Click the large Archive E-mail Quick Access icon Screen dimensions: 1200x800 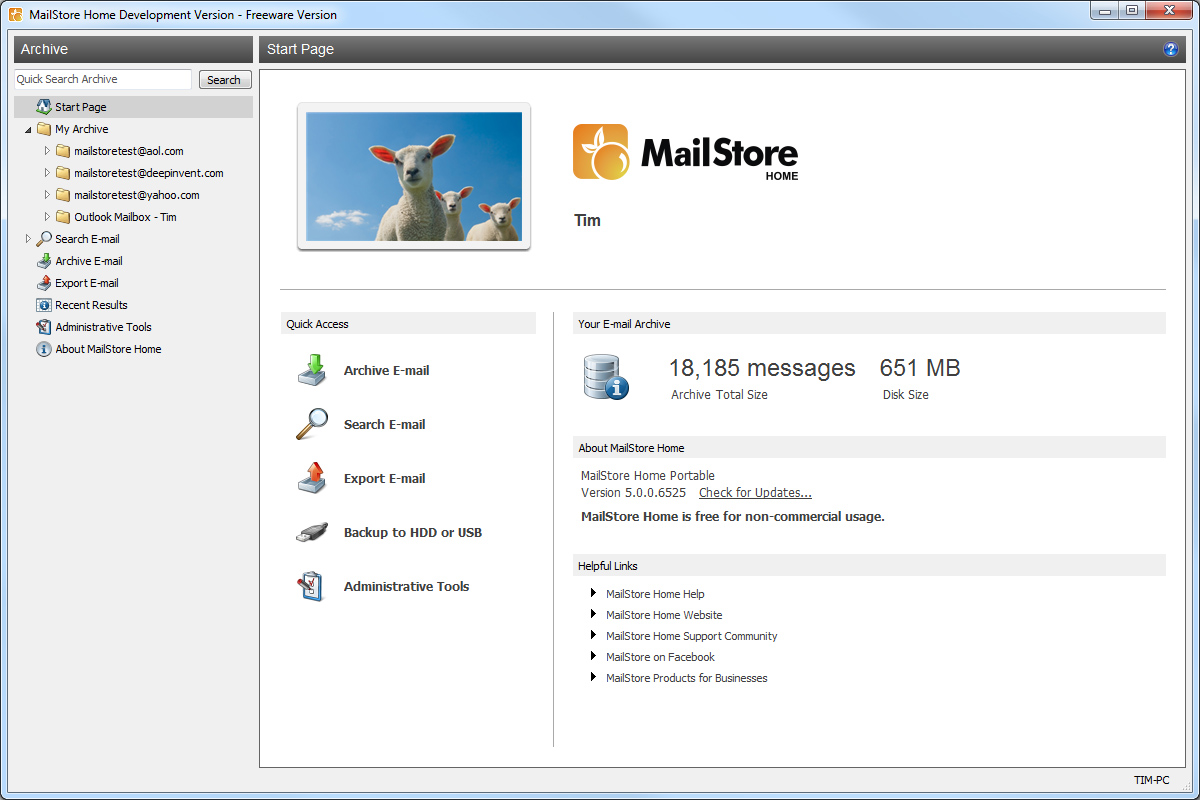pyautogui.click(x=312, y=370)
